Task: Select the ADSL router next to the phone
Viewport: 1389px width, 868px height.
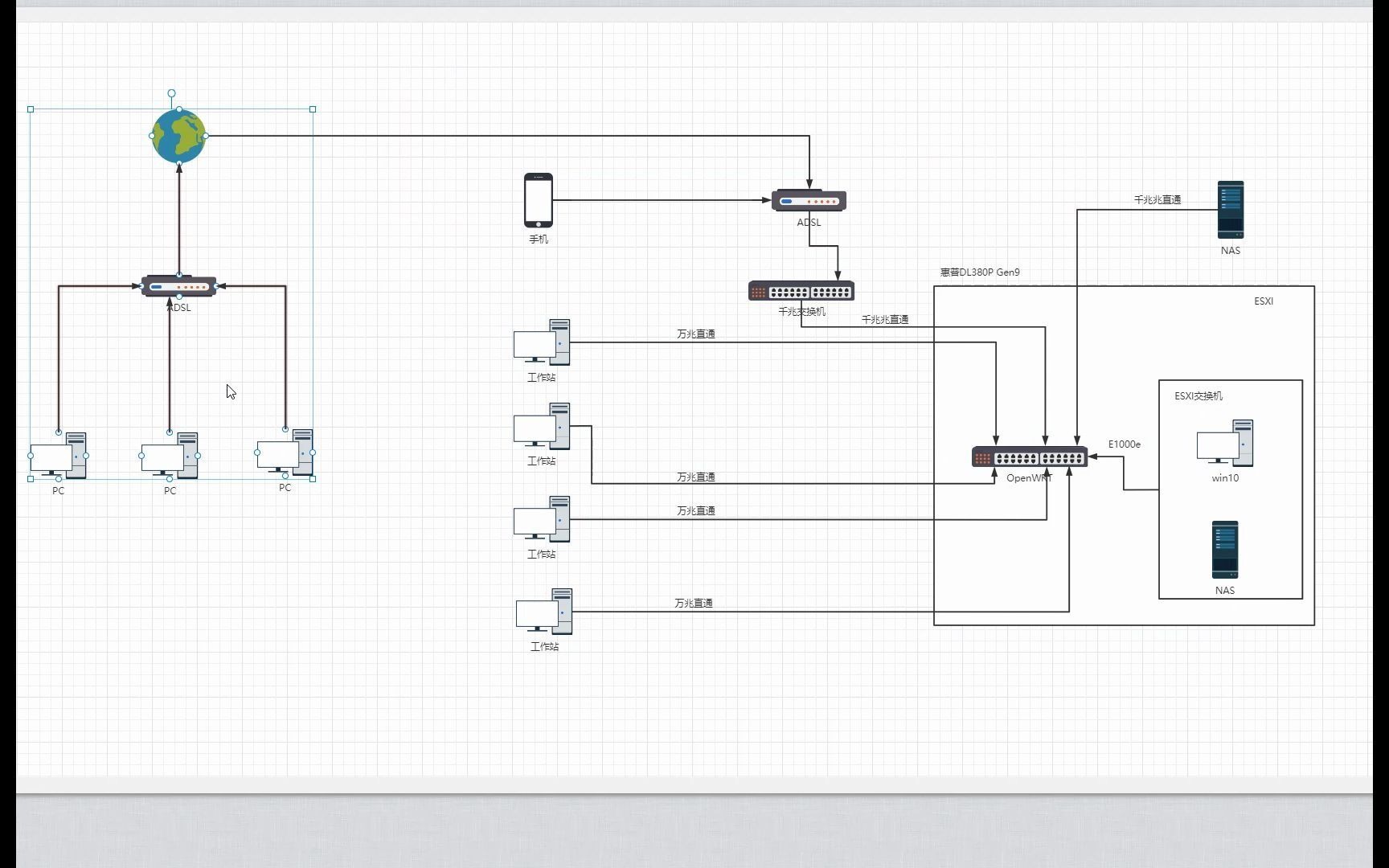Action: [x=809, y=200]
